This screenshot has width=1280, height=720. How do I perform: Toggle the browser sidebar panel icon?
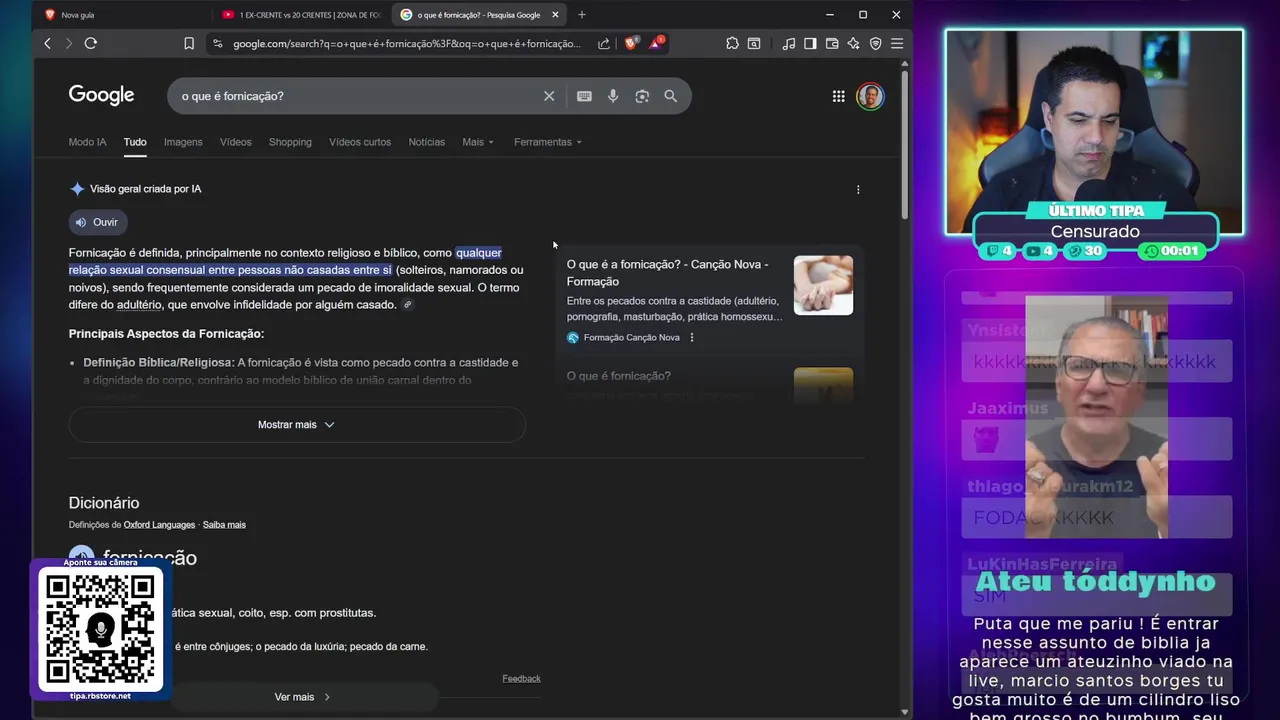(x=810, y=43)
